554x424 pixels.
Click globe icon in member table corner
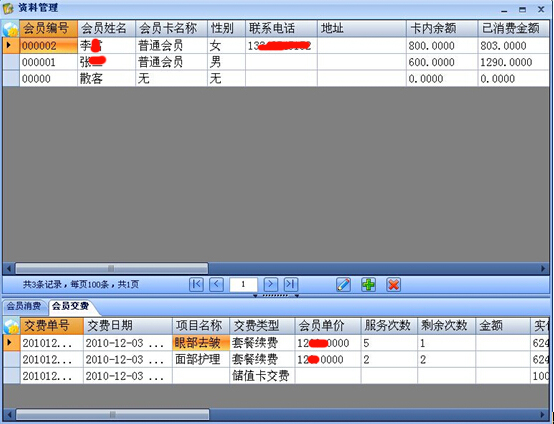point(11,29)
